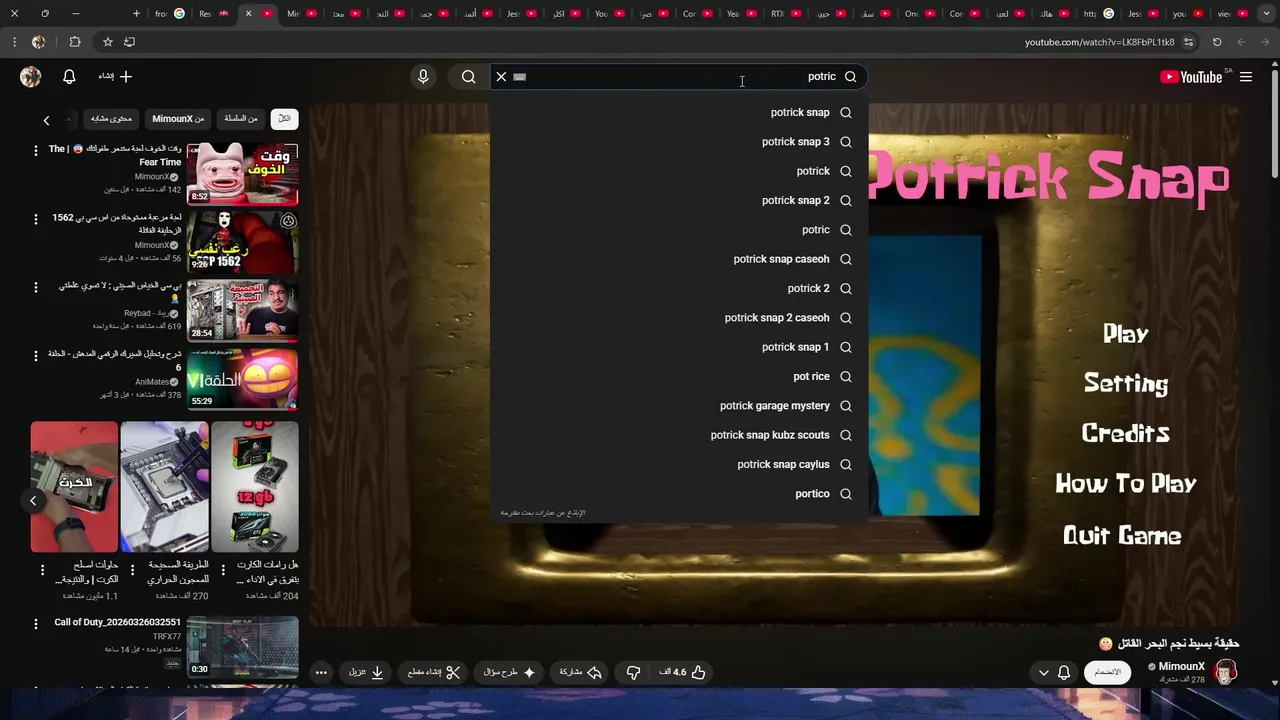Dislike the video with the thumbs-down
1280x720 pixels.
point(633,672)
